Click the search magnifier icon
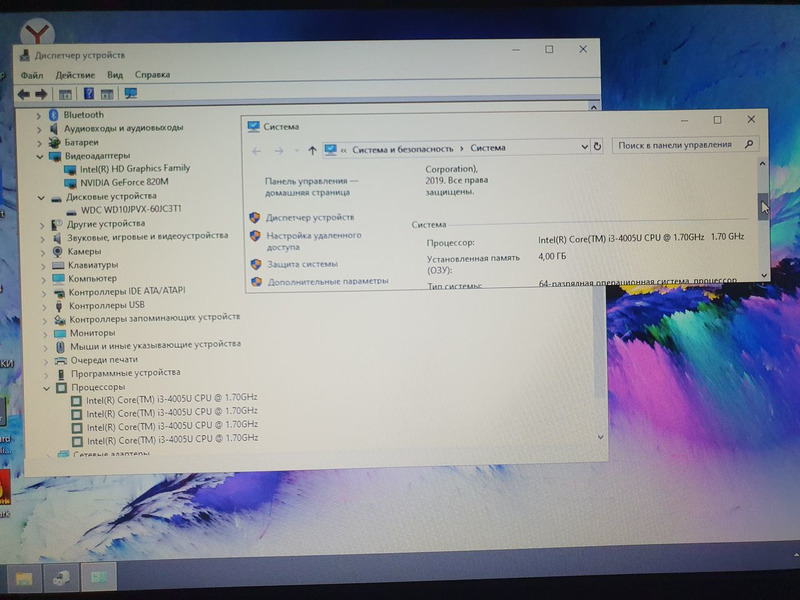Image resolution: width=800 pixels, height=600 pixels. click(749, 144)
